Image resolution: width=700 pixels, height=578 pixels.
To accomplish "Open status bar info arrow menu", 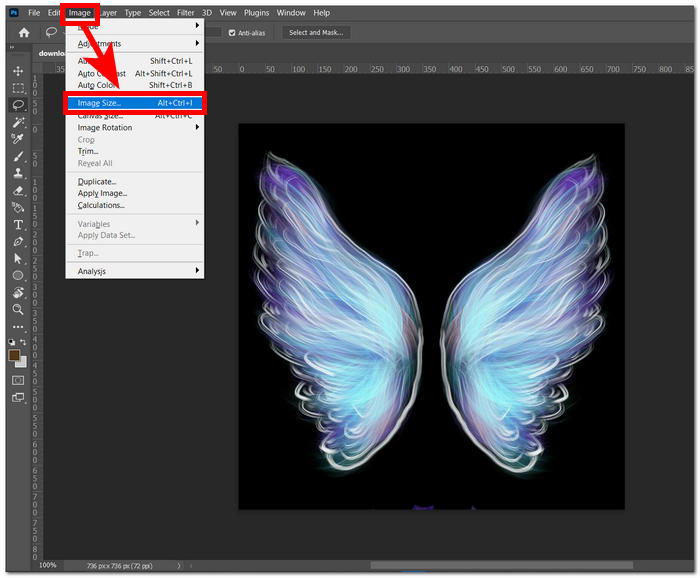I will pos(179,565).
